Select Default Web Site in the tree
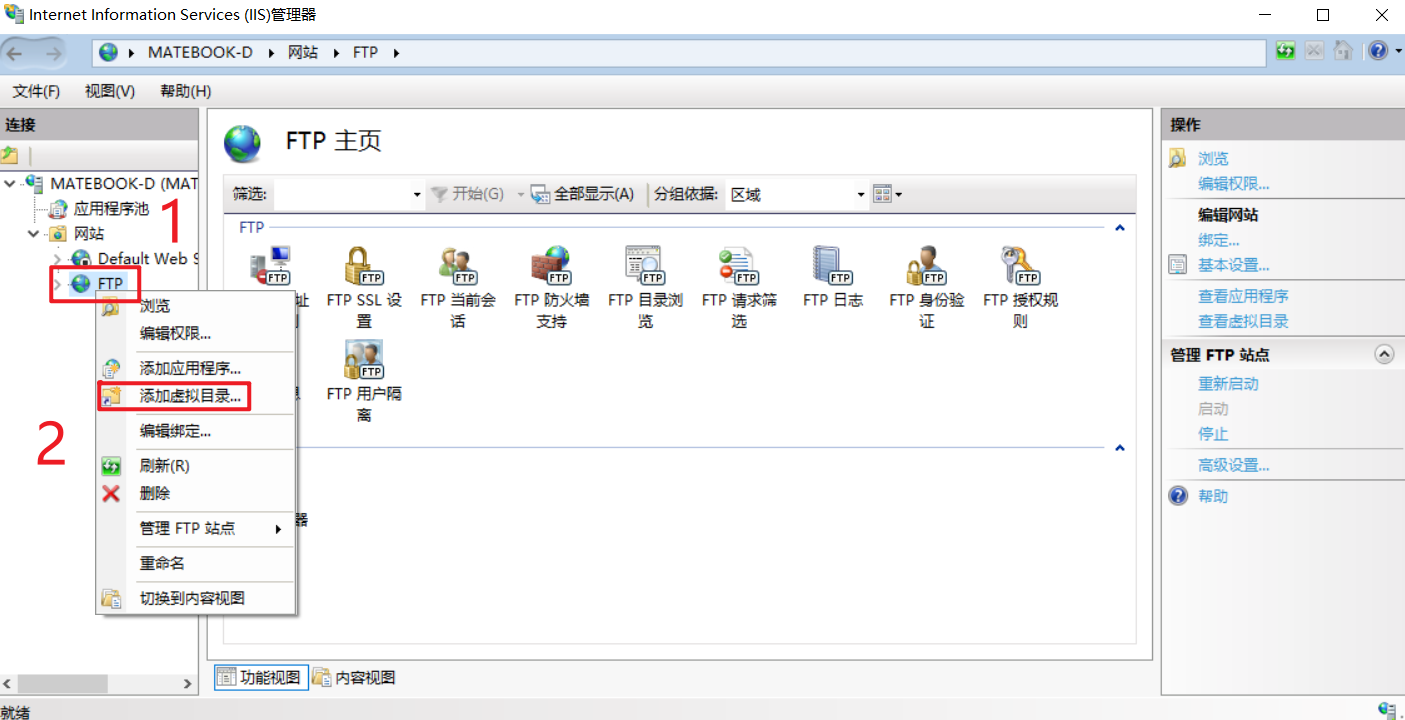The width and height of the screenshot is (1405, 720). (x=148, y=258)
